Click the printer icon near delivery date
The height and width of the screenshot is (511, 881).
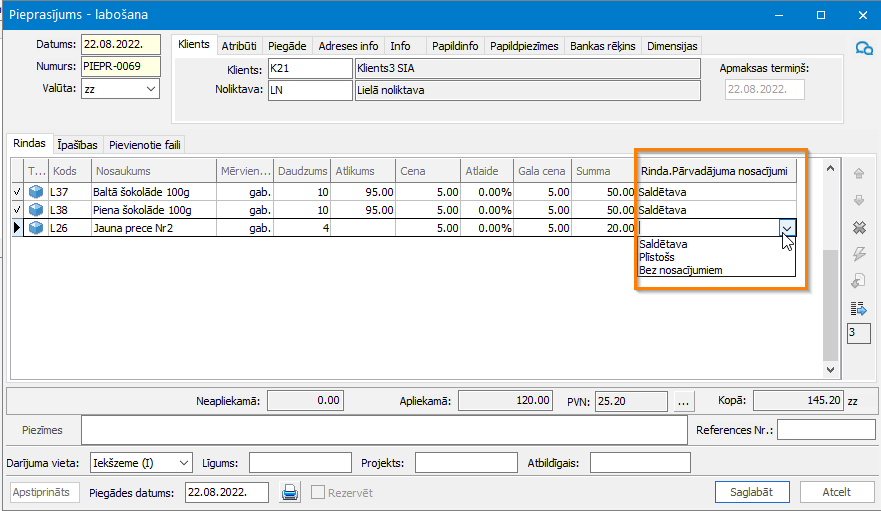(290, 492)
